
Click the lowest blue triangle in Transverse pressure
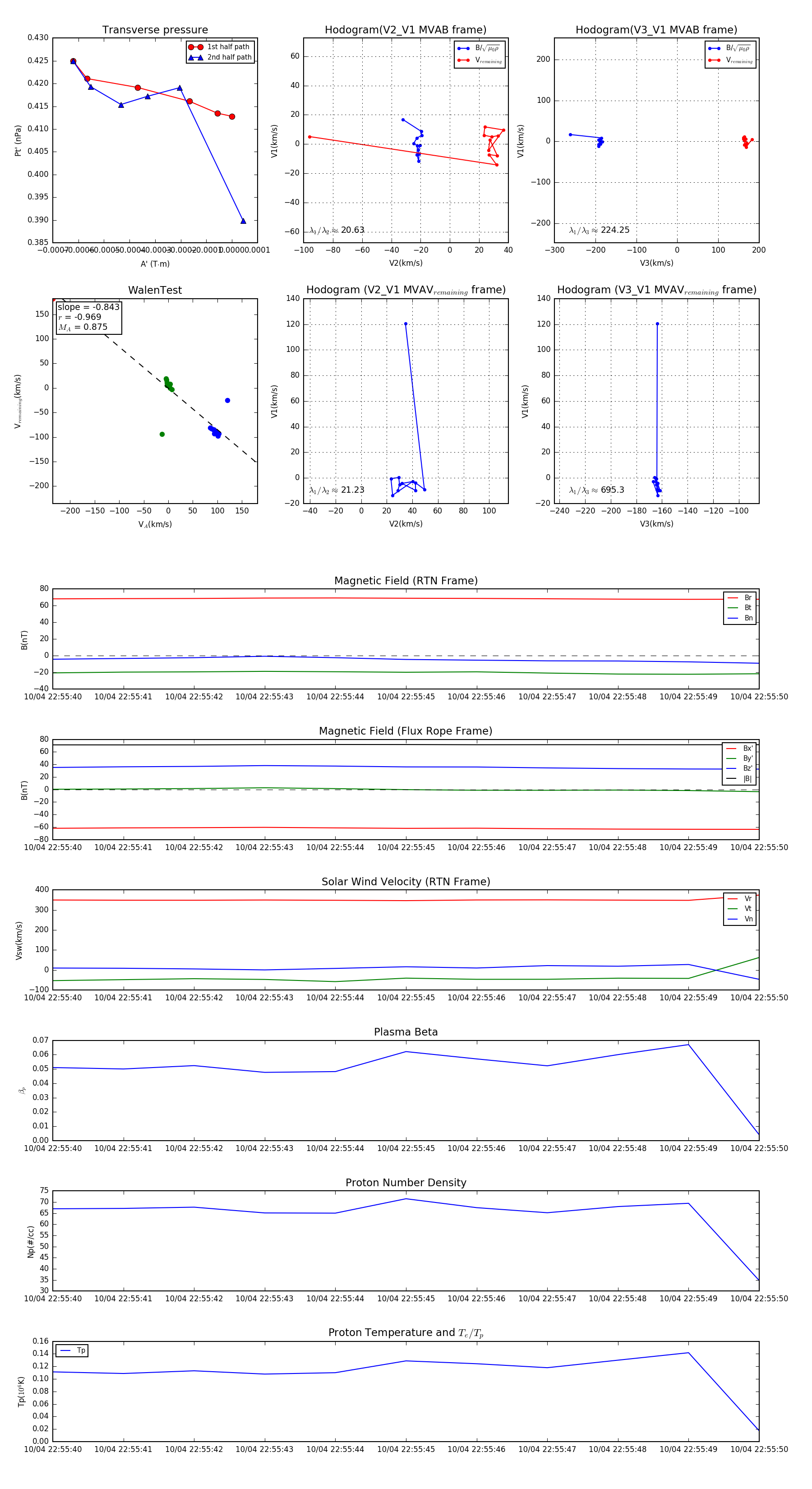coord(243,221)
